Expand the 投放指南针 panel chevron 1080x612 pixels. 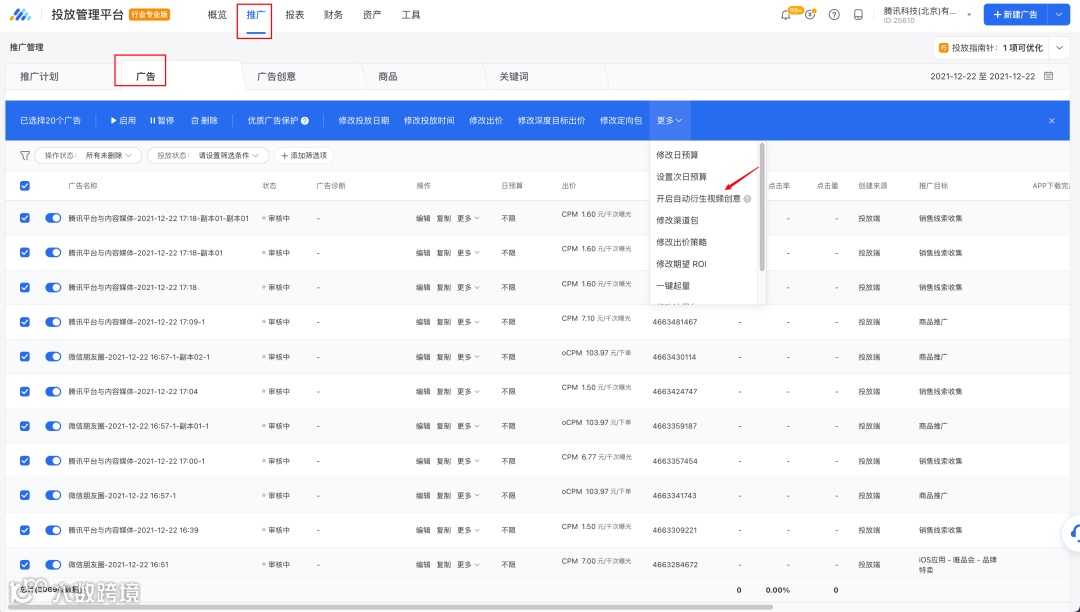[1059, 48]
